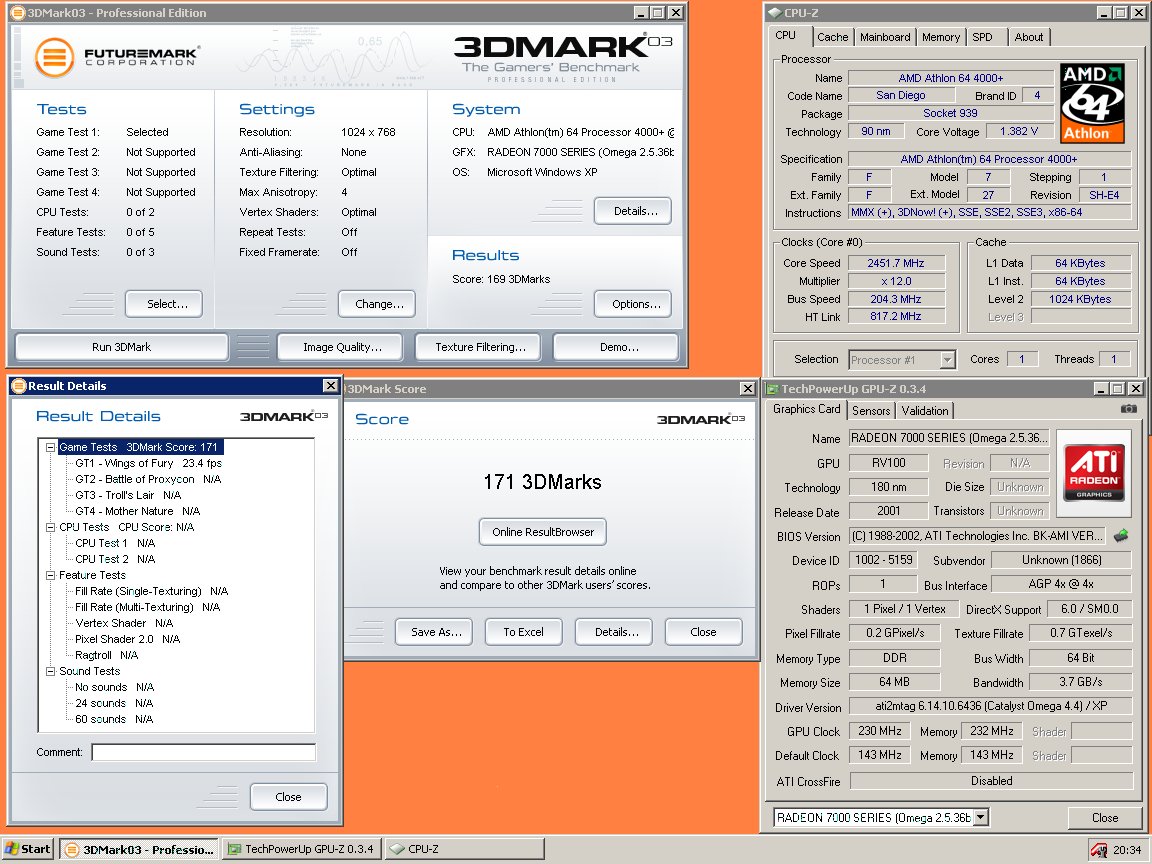Viewport: 1152px width, 864px height.
Task: Open the Mainboard tab in CPU-Z
Action: pos(885,37)
